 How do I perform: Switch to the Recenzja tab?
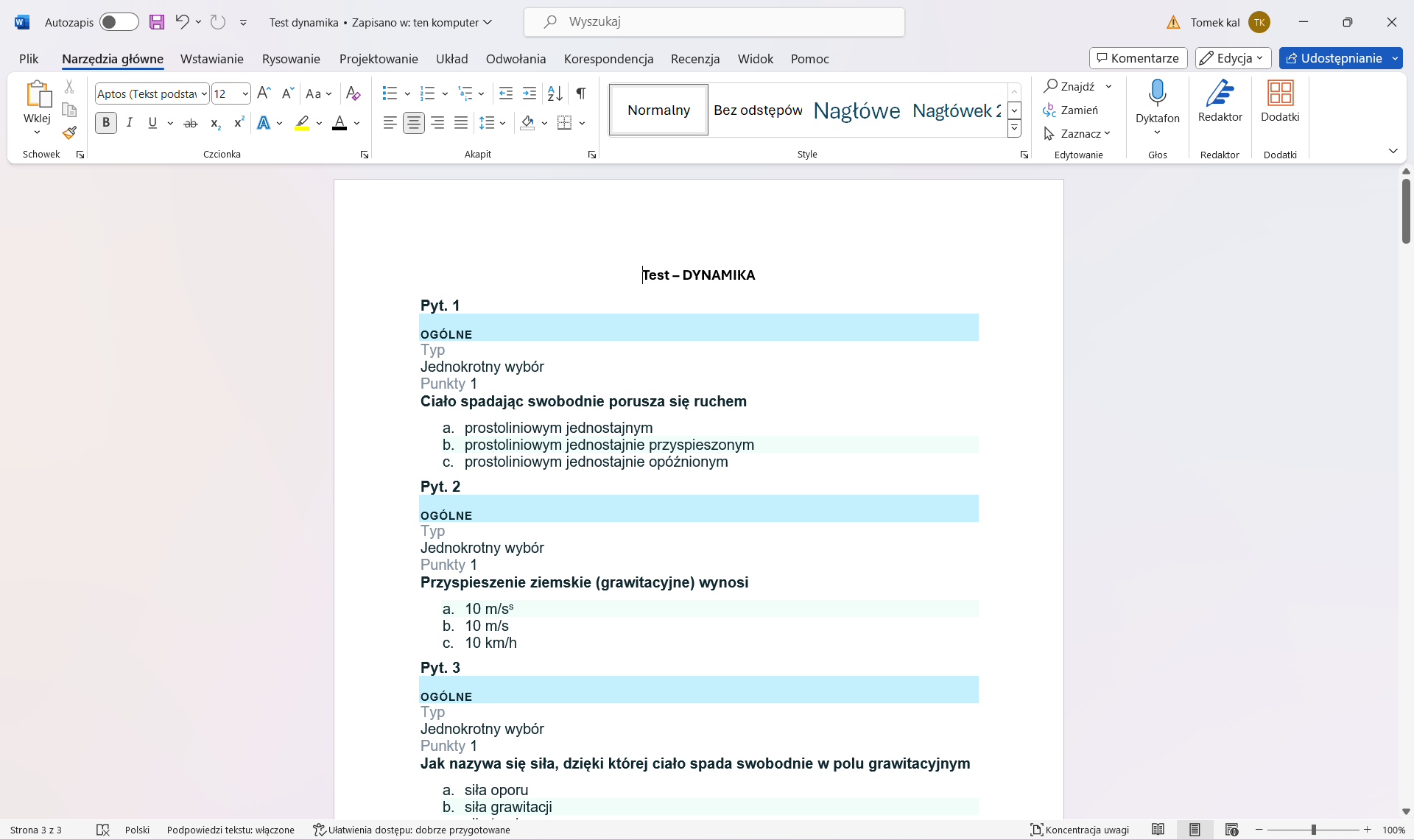[x=694, y=59]
